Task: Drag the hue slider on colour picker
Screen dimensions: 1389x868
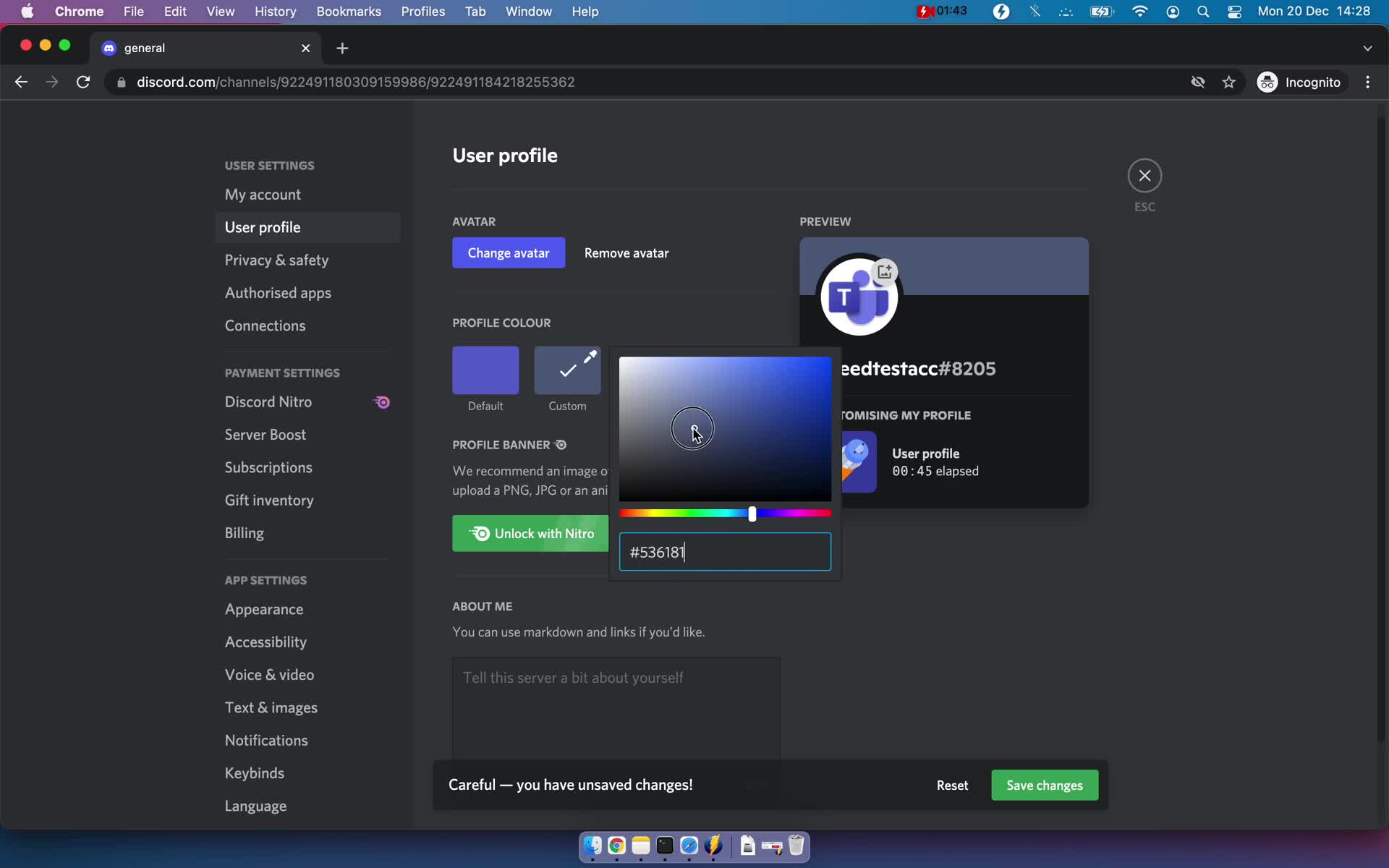Action: pyautogui.click(x=751, y=513)
